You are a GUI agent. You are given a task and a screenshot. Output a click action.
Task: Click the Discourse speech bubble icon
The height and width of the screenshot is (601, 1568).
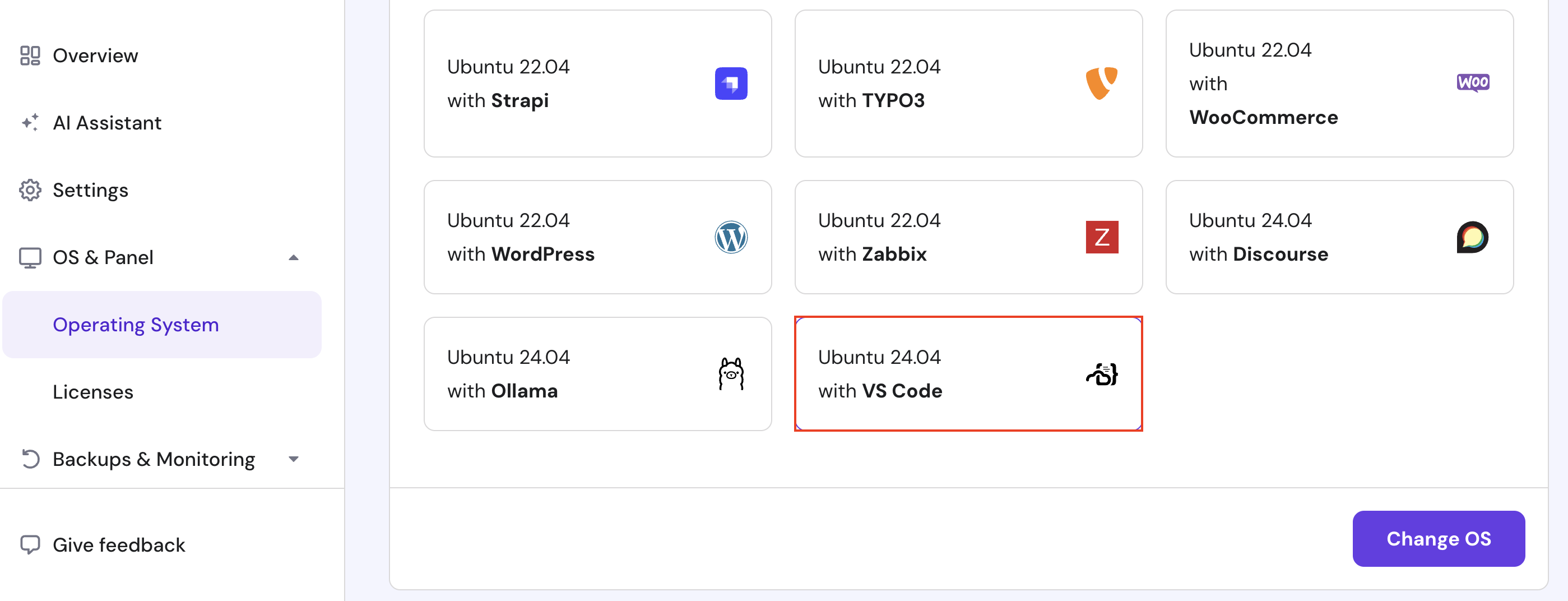point(1472,237)
